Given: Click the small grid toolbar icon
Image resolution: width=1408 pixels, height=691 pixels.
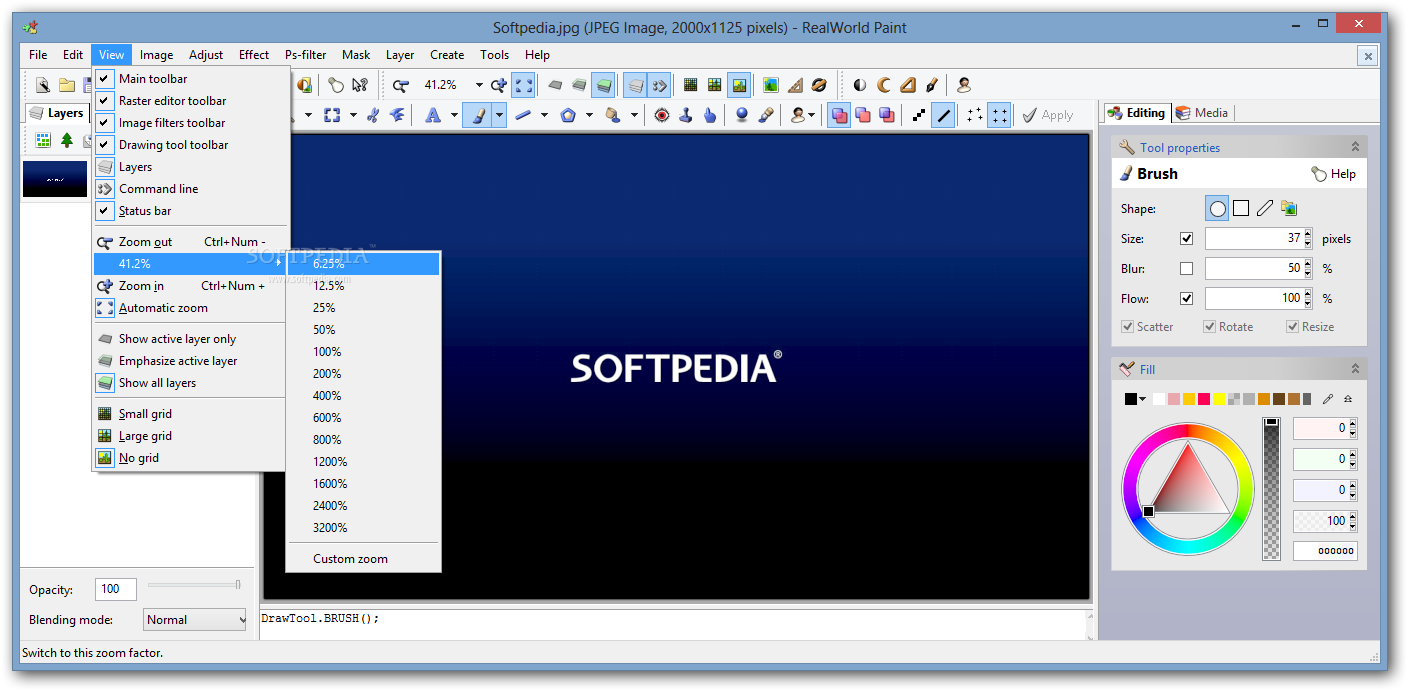Looking at the screenshot, I should (690, 85).
